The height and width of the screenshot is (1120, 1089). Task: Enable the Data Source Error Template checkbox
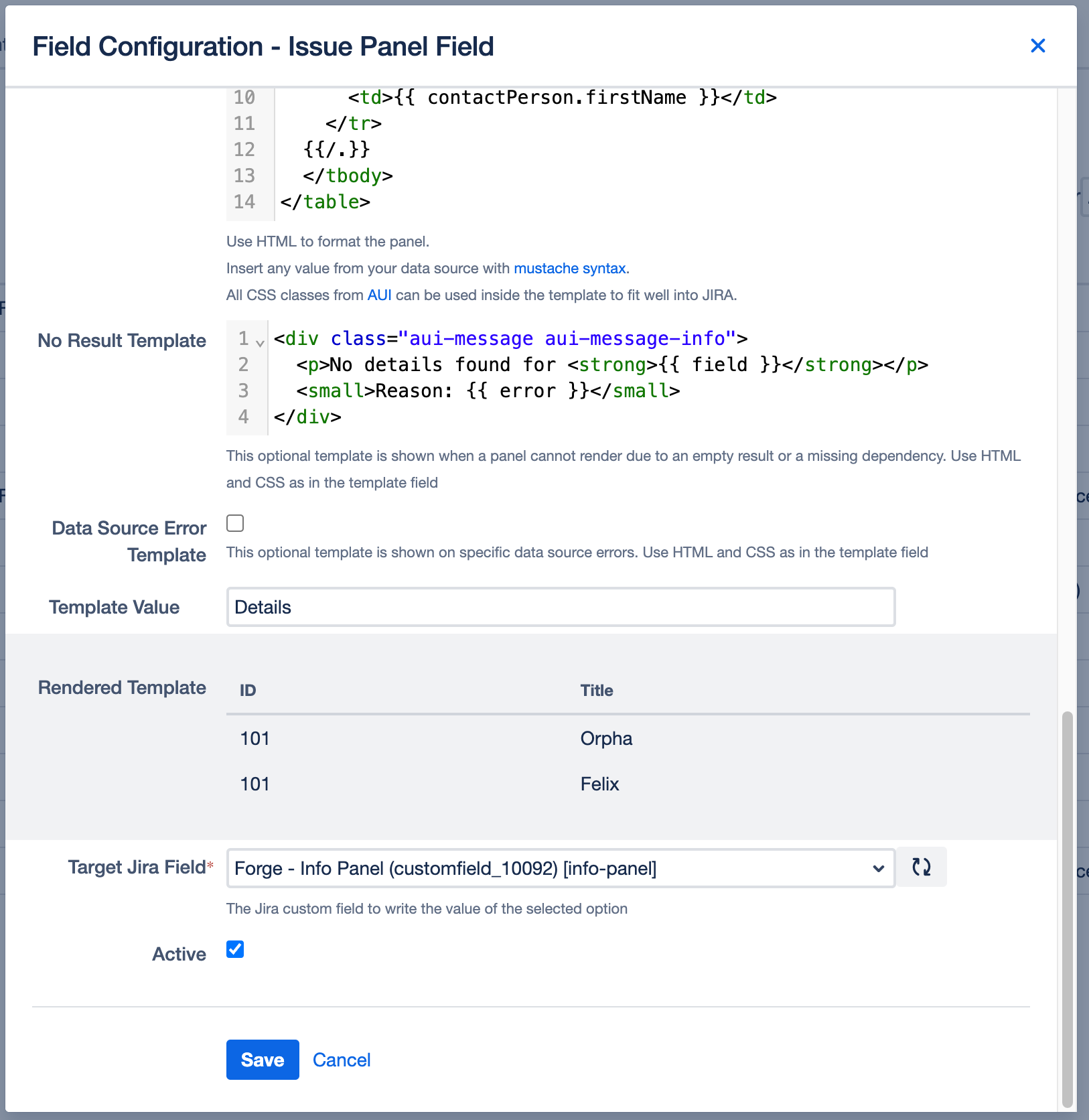[234, 523]
